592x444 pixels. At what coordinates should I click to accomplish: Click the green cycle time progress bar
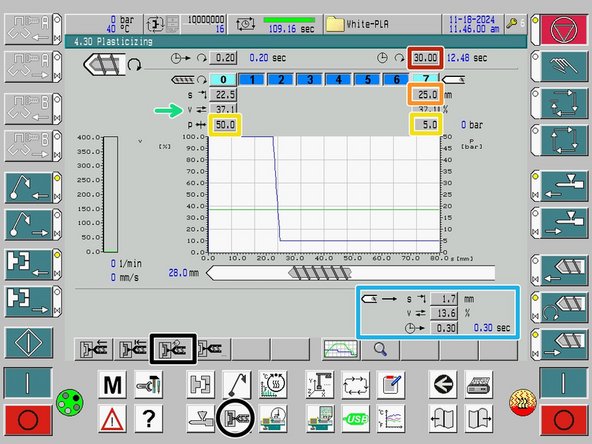tap(289, 20)
